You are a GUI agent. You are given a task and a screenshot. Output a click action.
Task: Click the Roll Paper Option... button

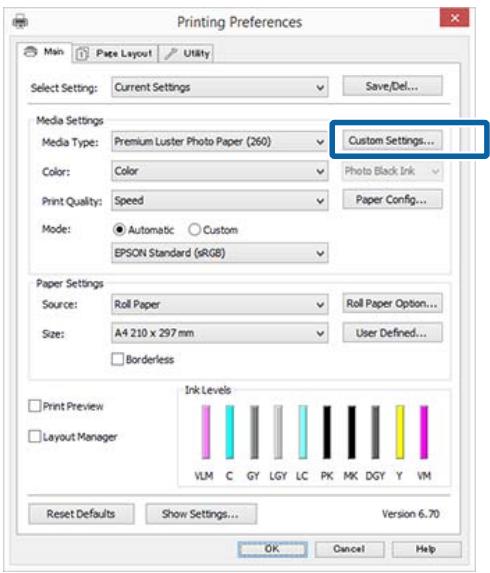pyautogui.click(x=392, y=303)
